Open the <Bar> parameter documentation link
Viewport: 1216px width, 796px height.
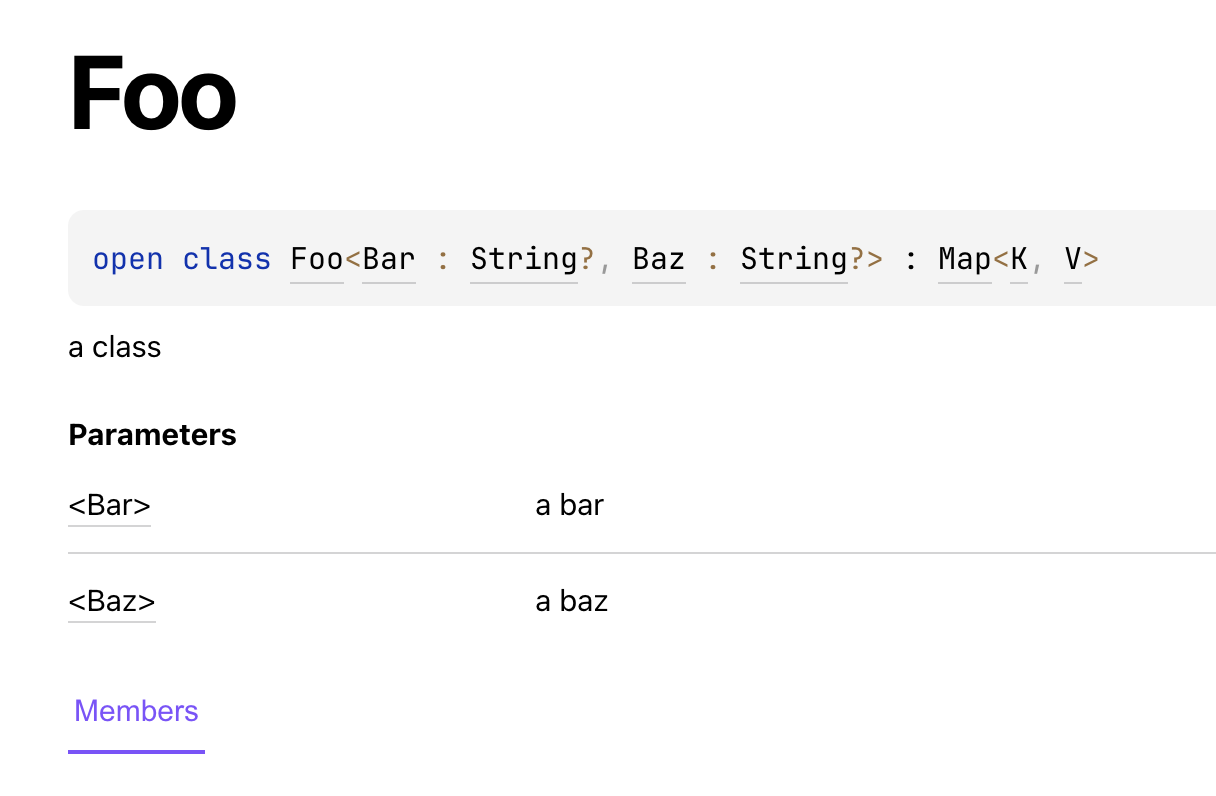point(109,505)
